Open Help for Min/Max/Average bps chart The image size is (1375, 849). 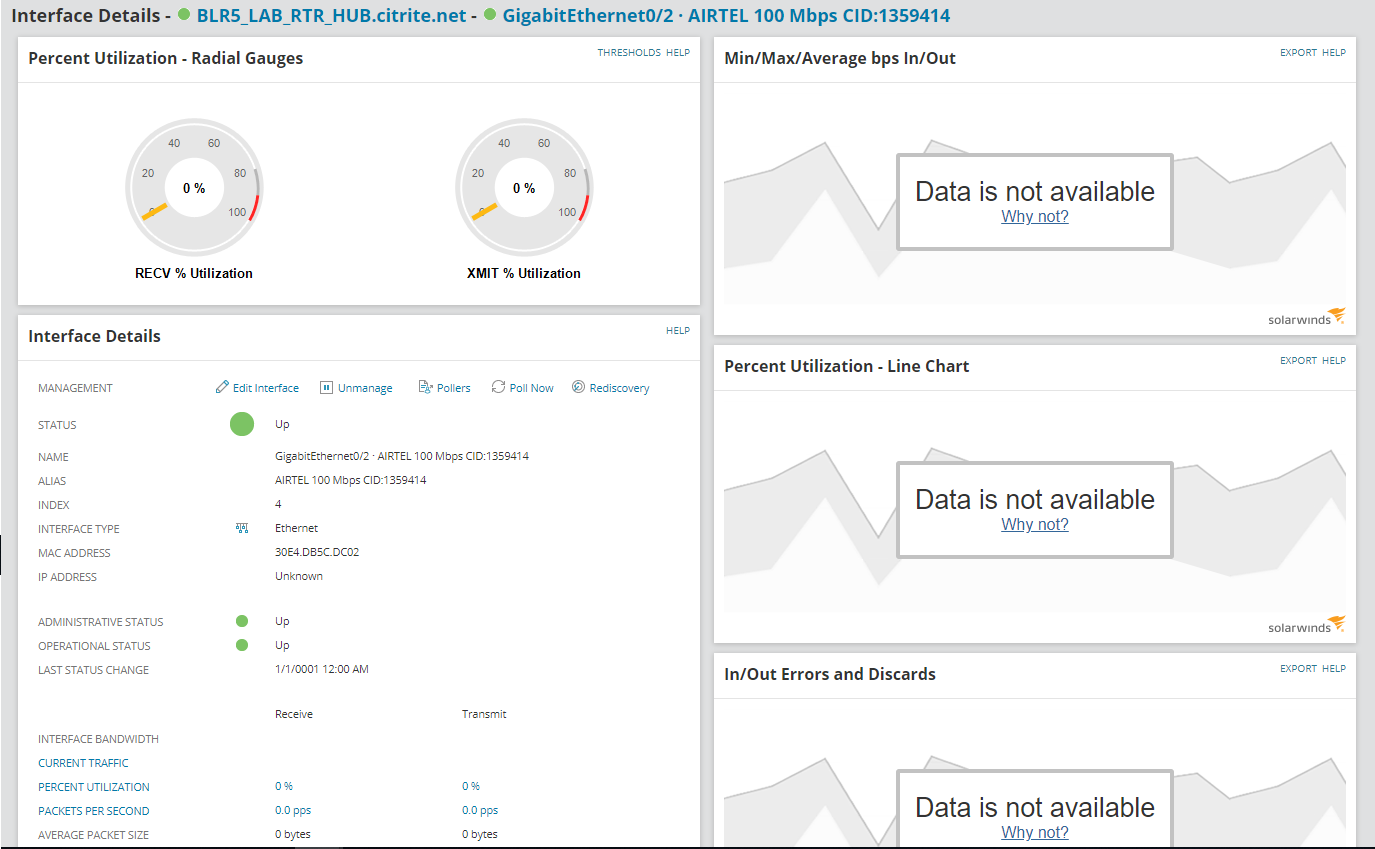[x=1334, y=52]
